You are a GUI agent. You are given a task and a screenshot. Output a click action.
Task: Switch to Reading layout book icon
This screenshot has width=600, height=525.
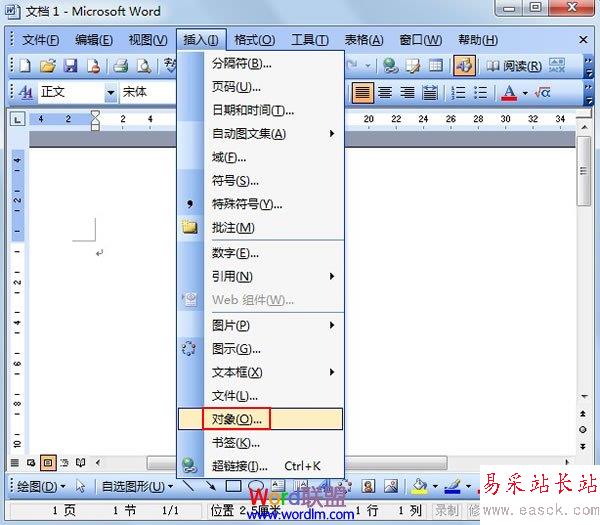click(x=80, y=463)
